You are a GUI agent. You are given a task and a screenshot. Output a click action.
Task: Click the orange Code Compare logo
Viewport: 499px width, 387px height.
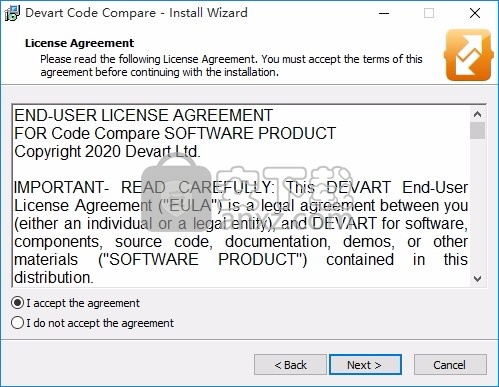pyautogui.click(x=468, y=55)
